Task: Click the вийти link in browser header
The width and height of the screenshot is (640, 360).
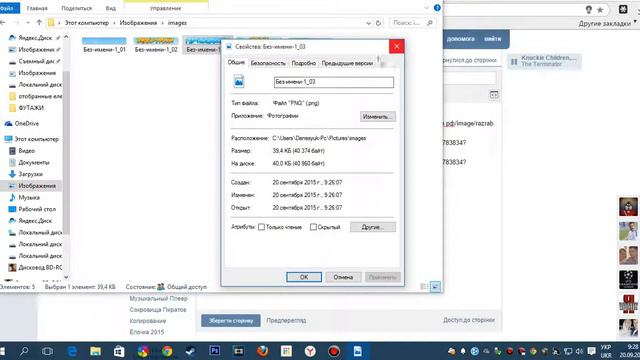Action: click(493, 39)
